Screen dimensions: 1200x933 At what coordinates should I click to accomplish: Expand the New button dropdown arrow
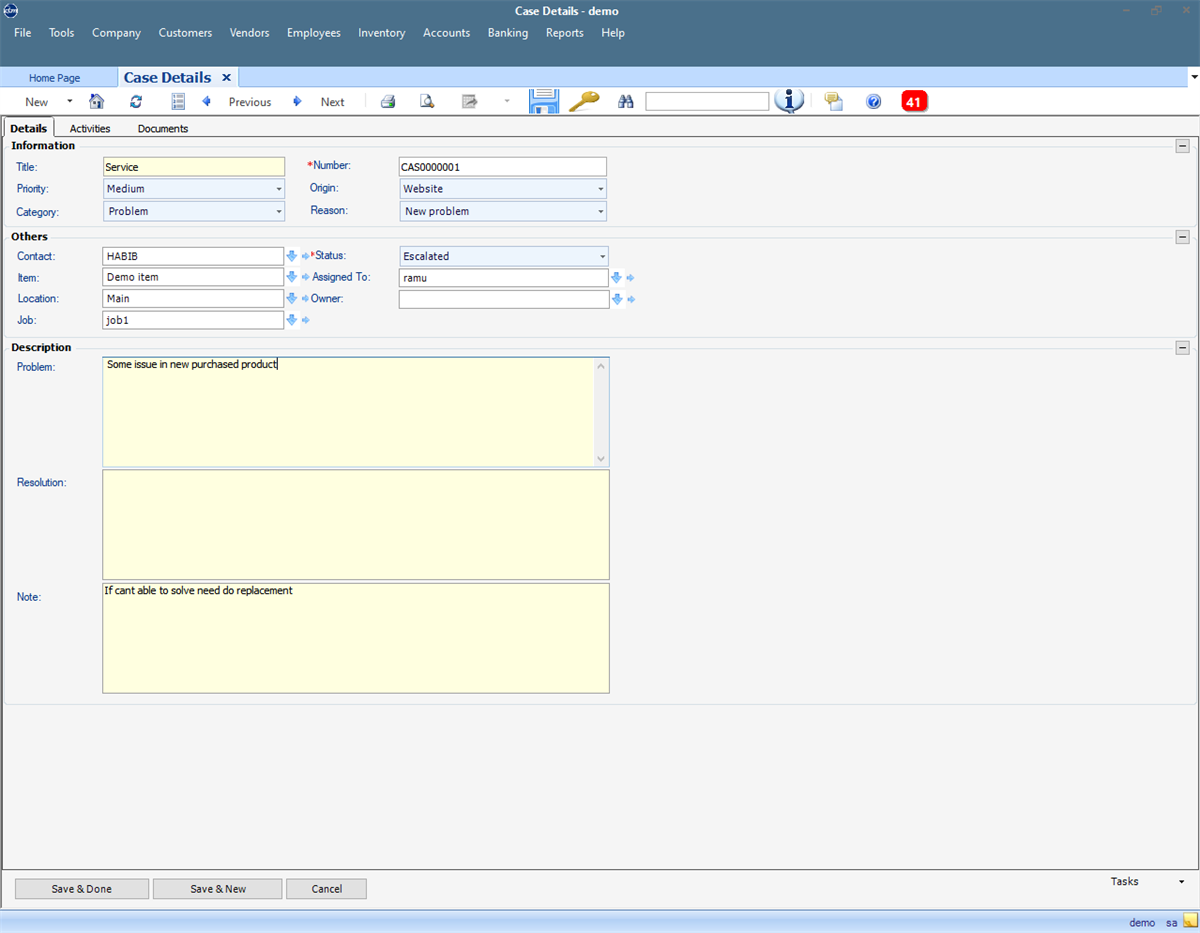coord(70,102)
